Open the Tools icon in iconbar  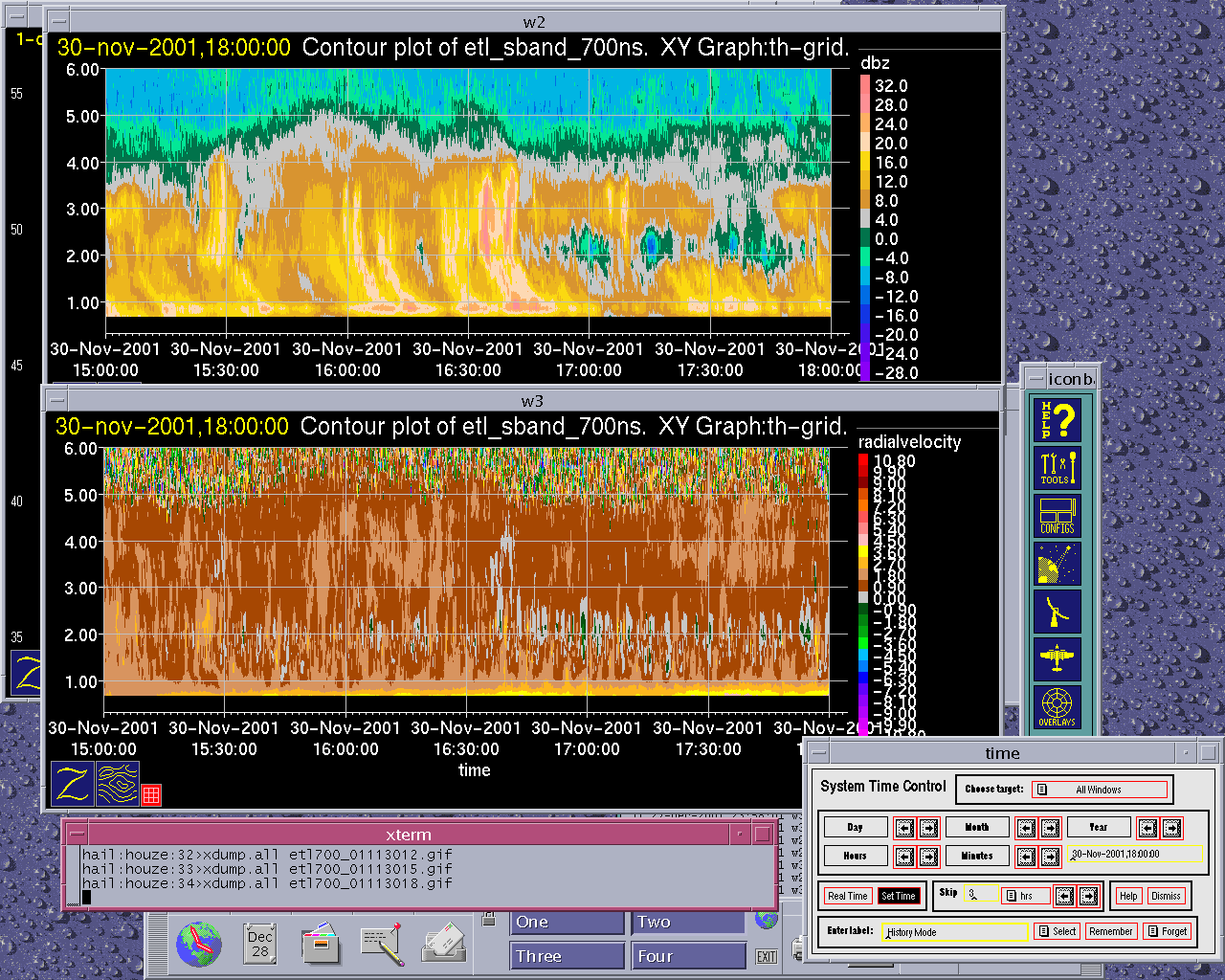point(1058,468)
